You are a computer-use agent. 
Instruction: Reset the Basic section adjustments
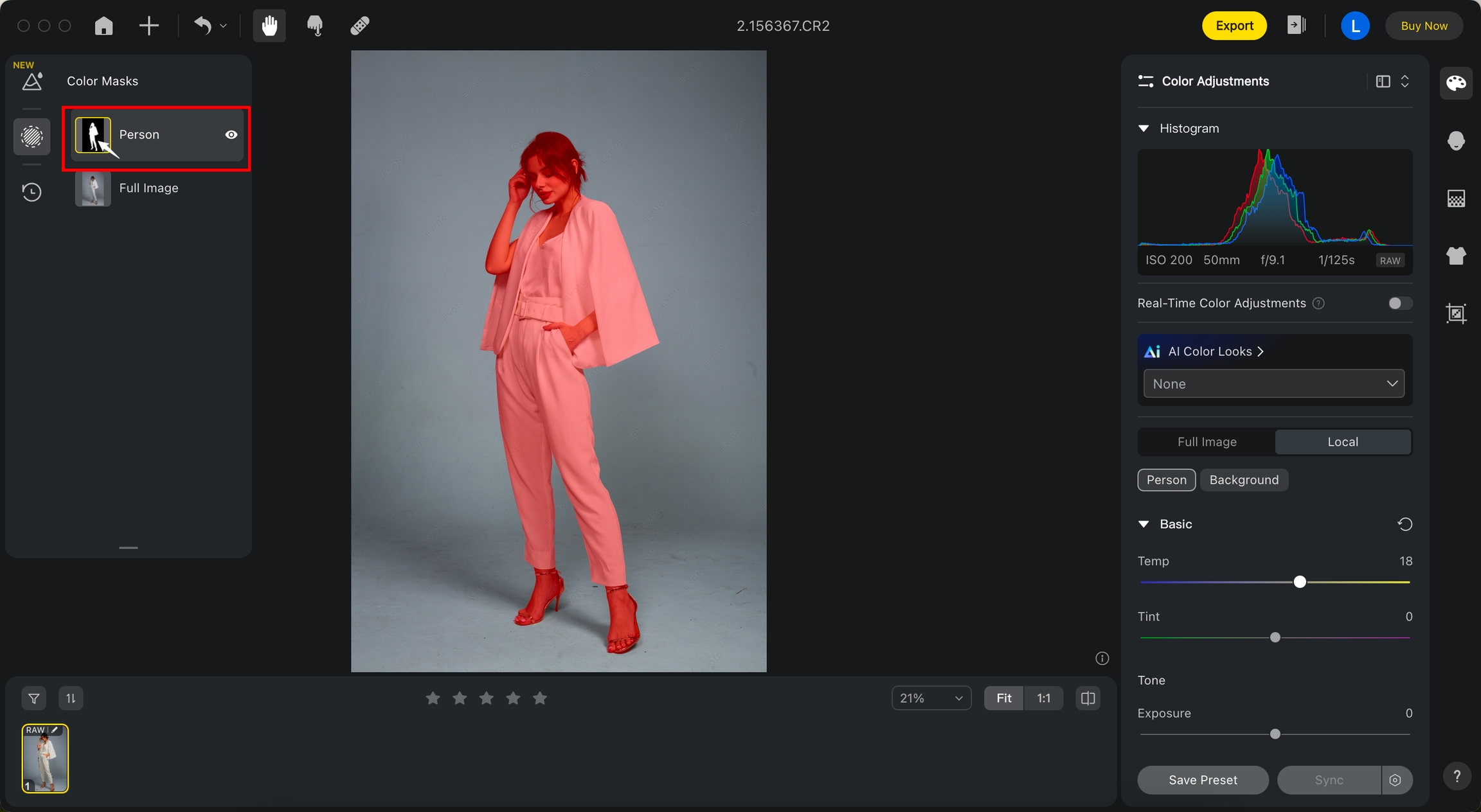(1405, 524)
